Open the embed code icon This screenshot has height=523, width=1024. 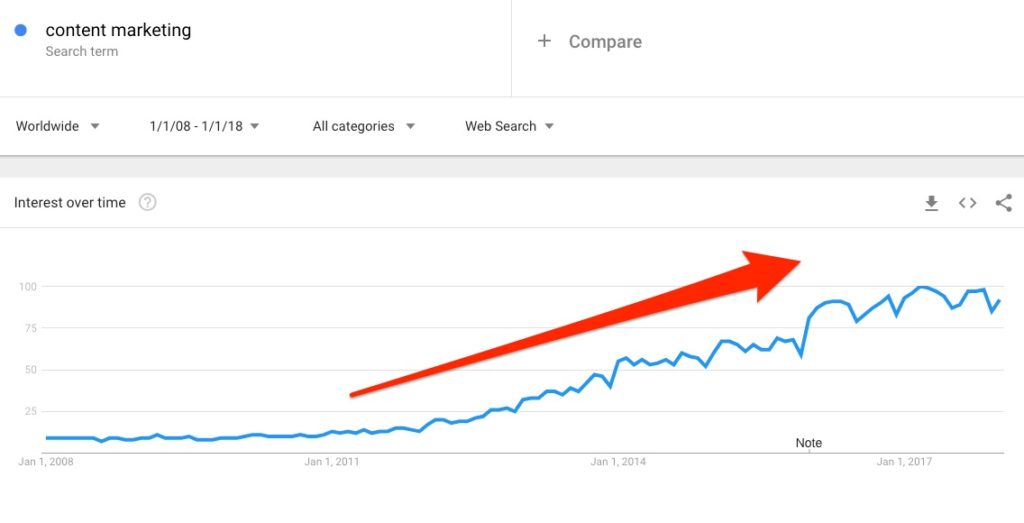pyautogui.click(x=967, y=203)
